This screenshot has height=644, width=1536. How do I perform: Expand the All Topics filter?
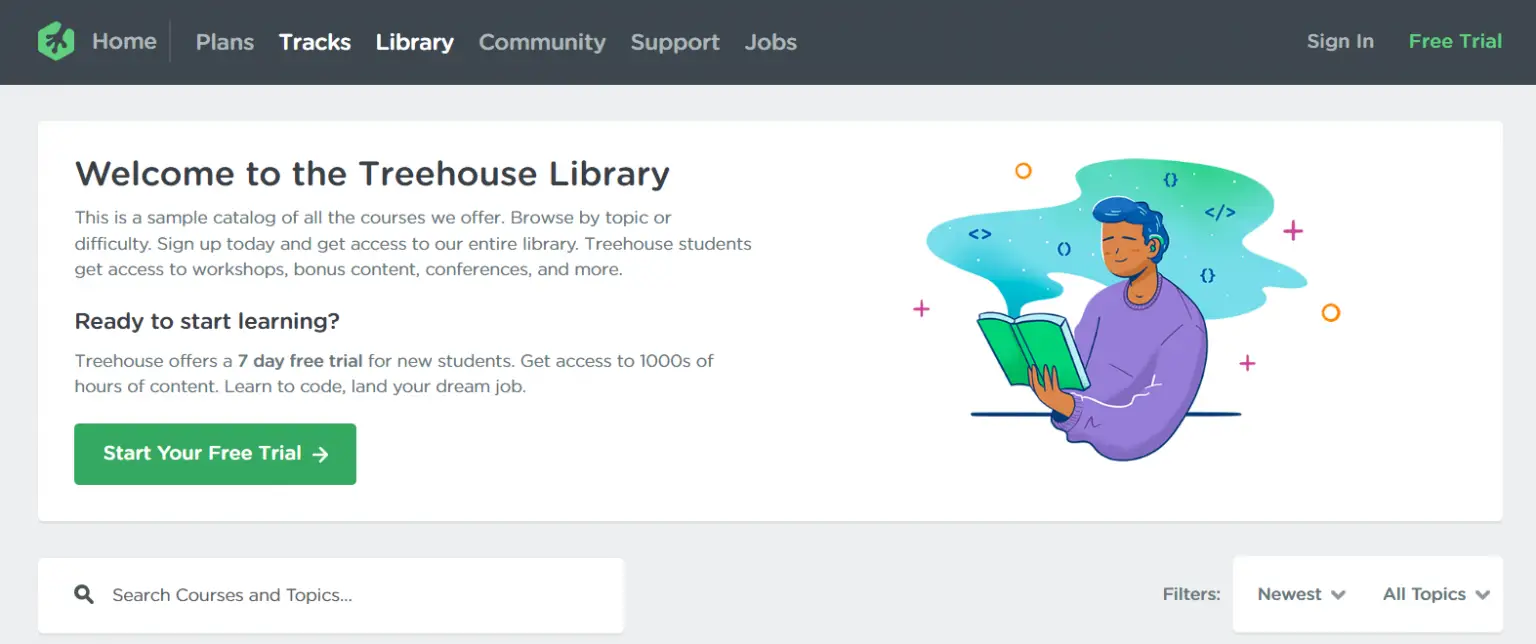[1423, 593]
